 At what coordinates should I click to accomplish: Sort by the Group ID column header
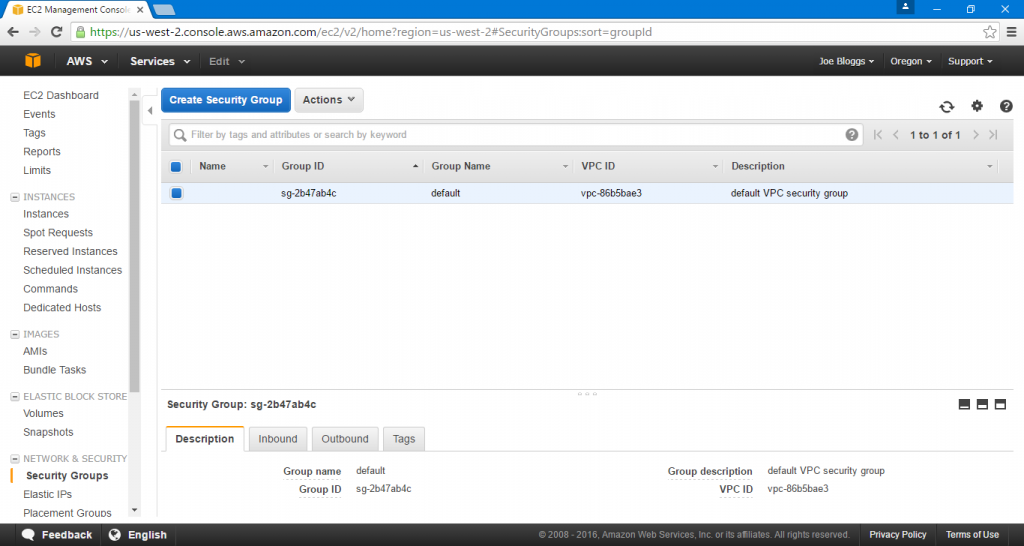[x=302, y=166]
